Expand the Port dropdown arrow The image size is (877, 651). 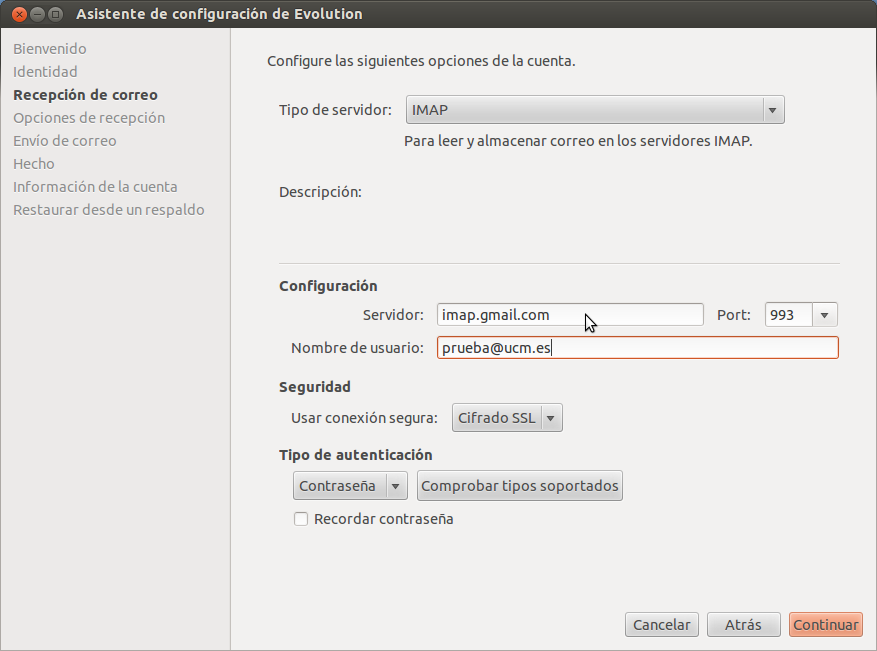coord(824,315)
